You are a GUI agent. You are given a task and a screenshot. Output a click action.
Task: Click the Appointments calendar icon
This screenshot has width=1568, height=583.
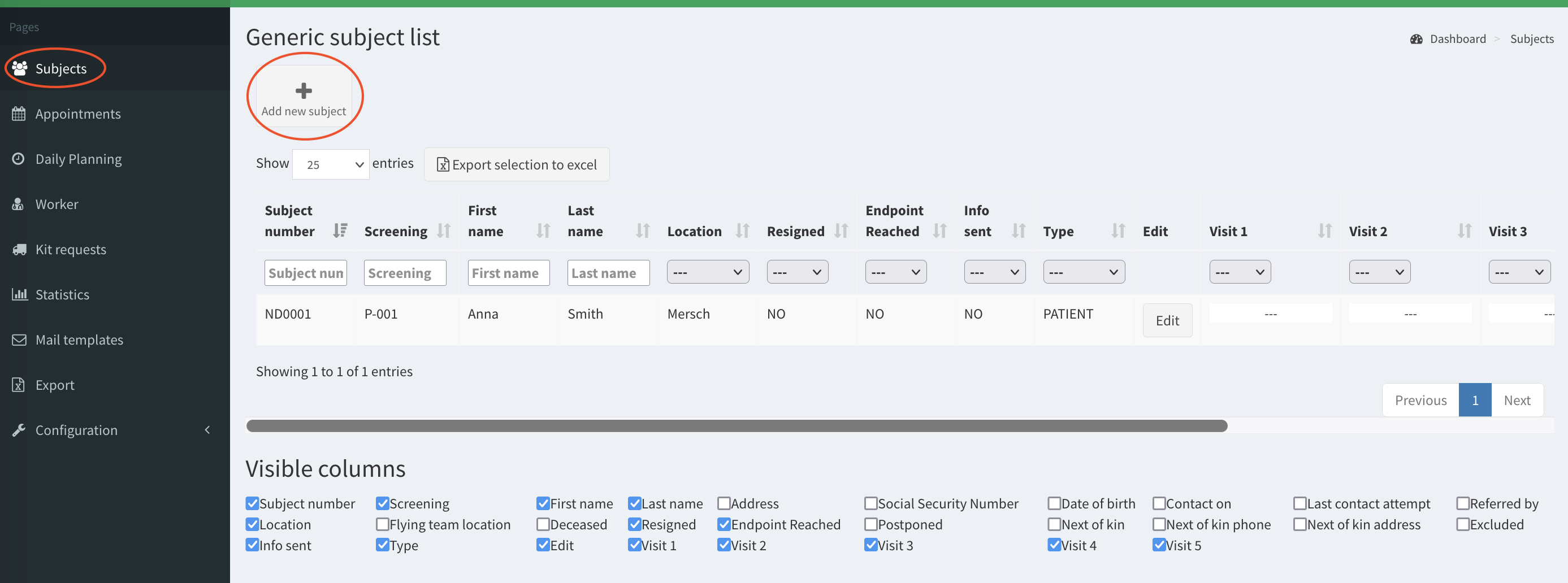[x=19, y=114]
